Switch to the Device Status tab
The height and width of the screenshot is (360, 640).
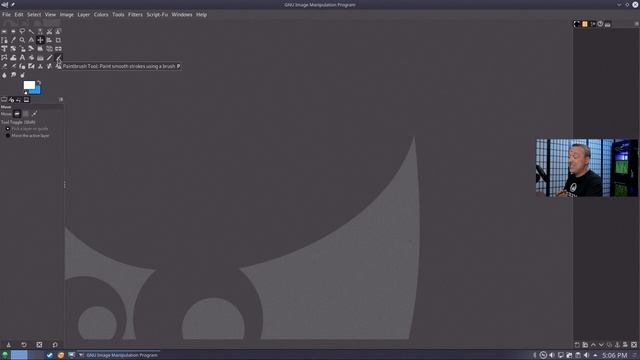[11, 100]
